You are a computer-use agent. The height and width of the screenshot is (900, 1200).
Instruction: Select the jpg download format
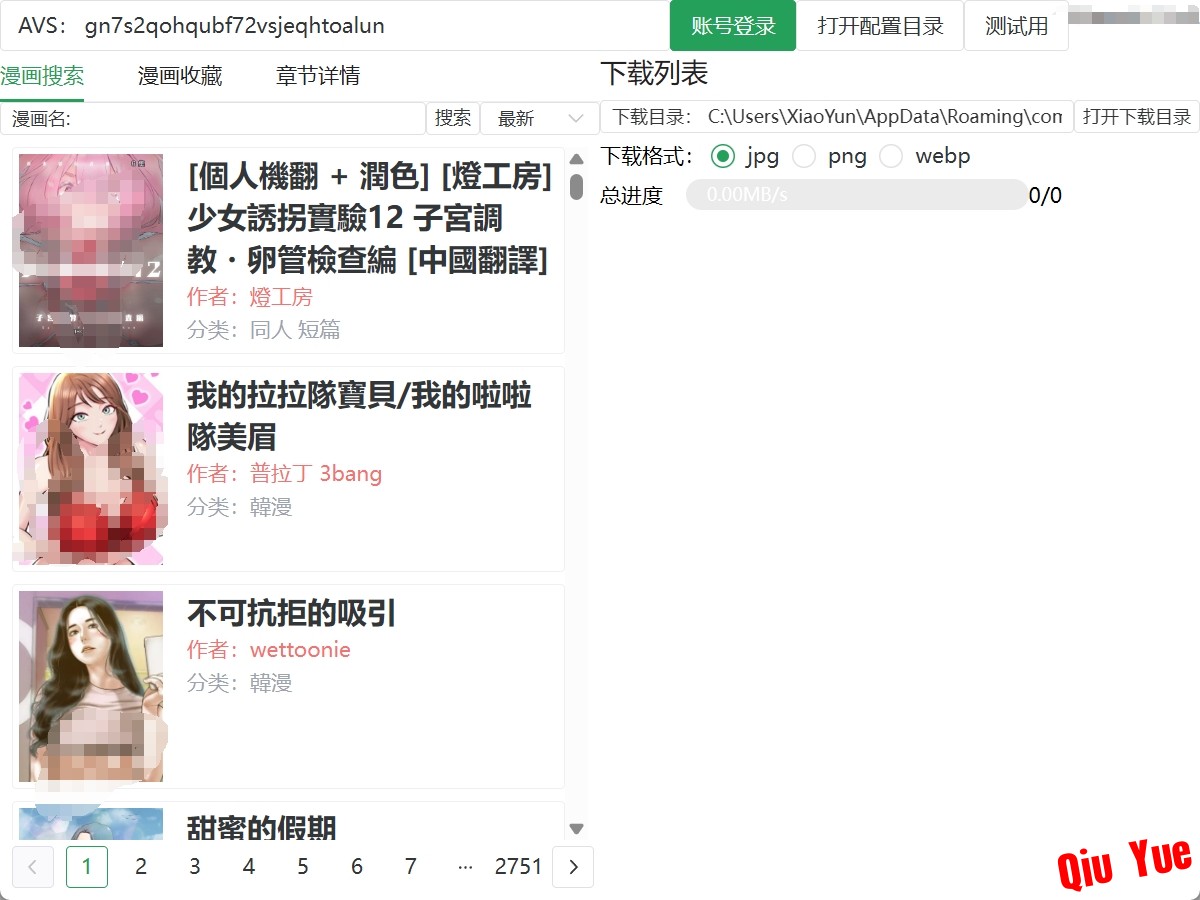pos(722,156)
